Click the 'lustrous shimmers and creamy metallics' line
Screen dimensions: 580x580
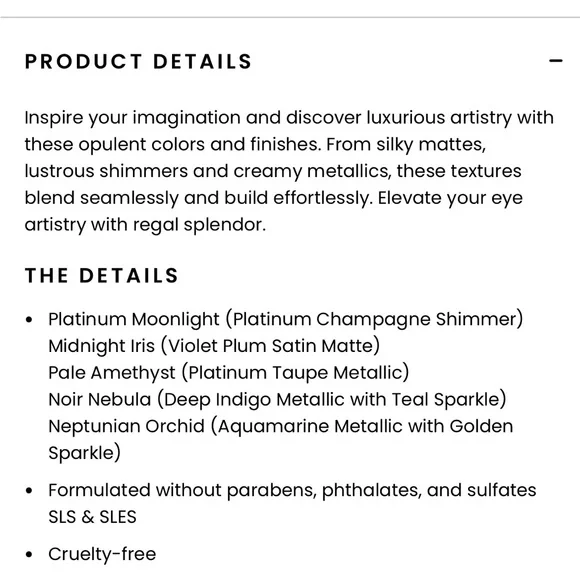tap(273, 171)
